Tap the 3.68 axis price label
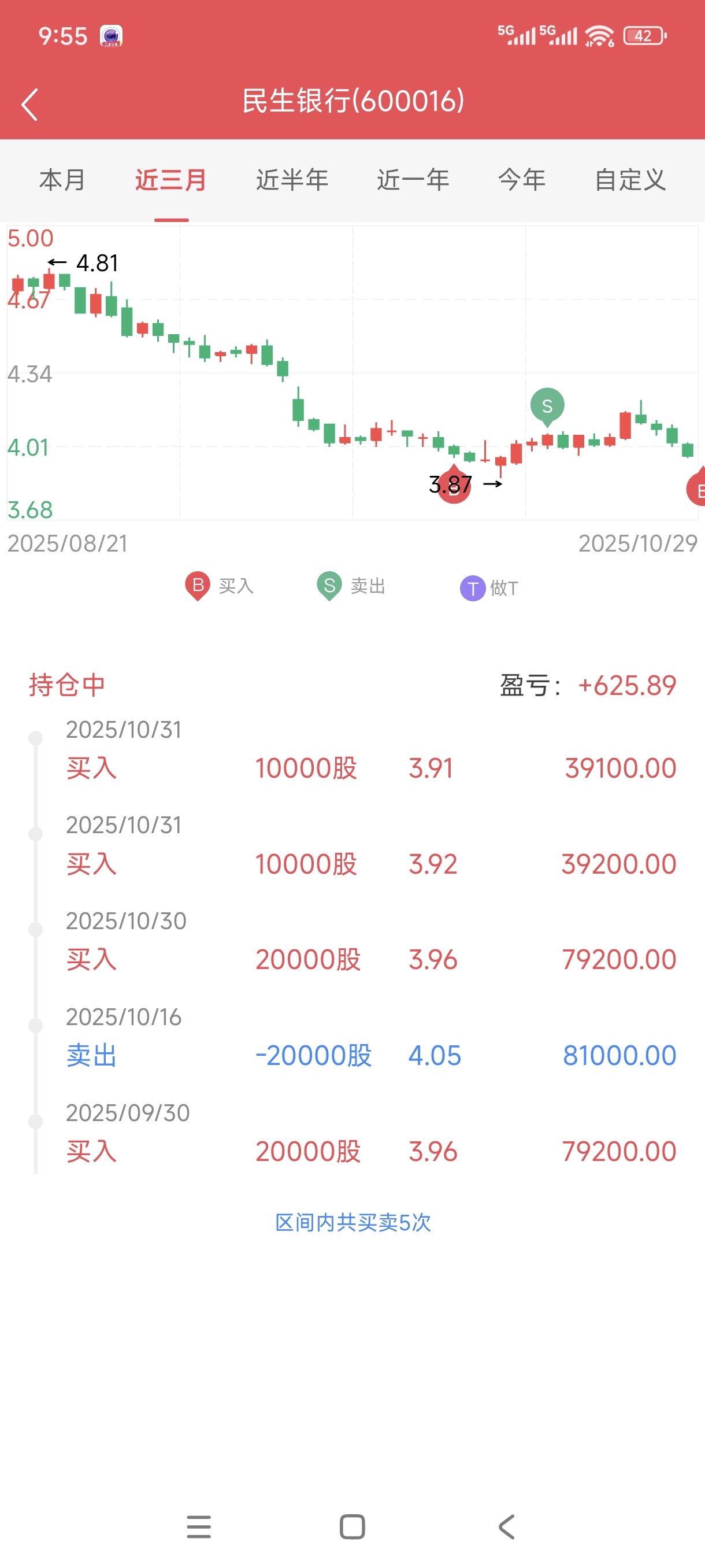 (31, 510)
